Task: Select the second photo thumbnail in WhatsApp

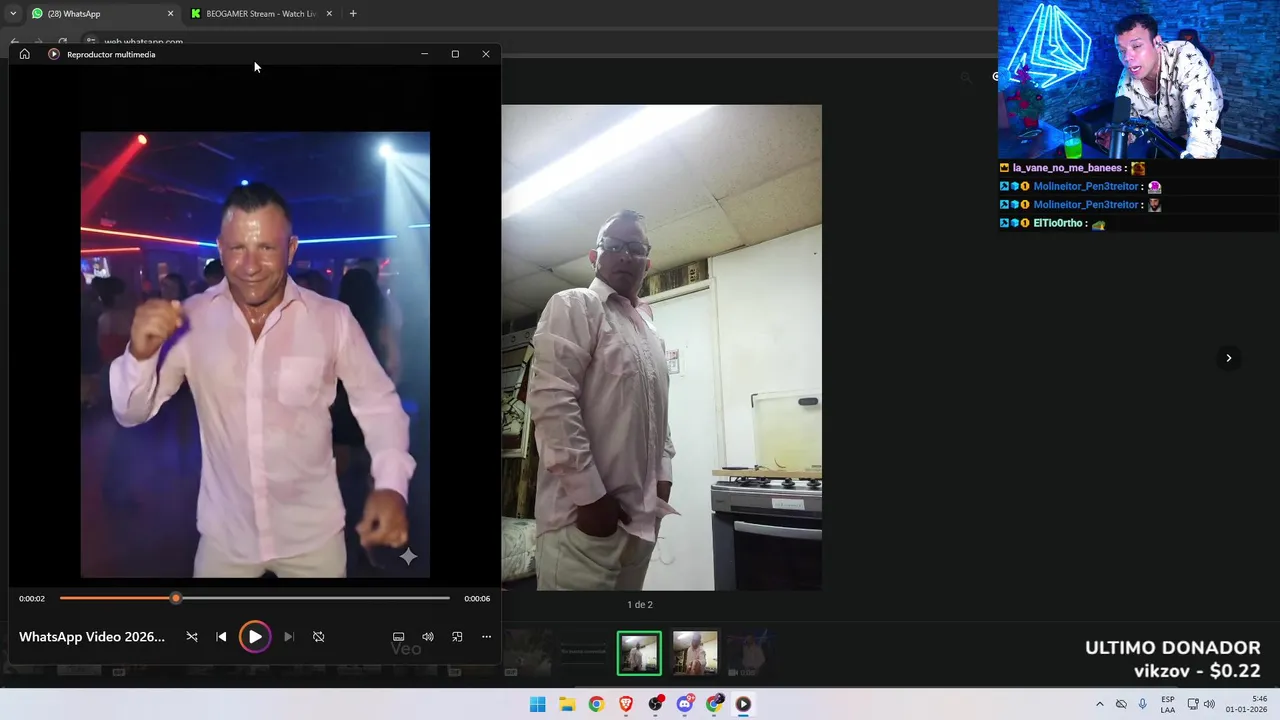Action: click(695, 653)
